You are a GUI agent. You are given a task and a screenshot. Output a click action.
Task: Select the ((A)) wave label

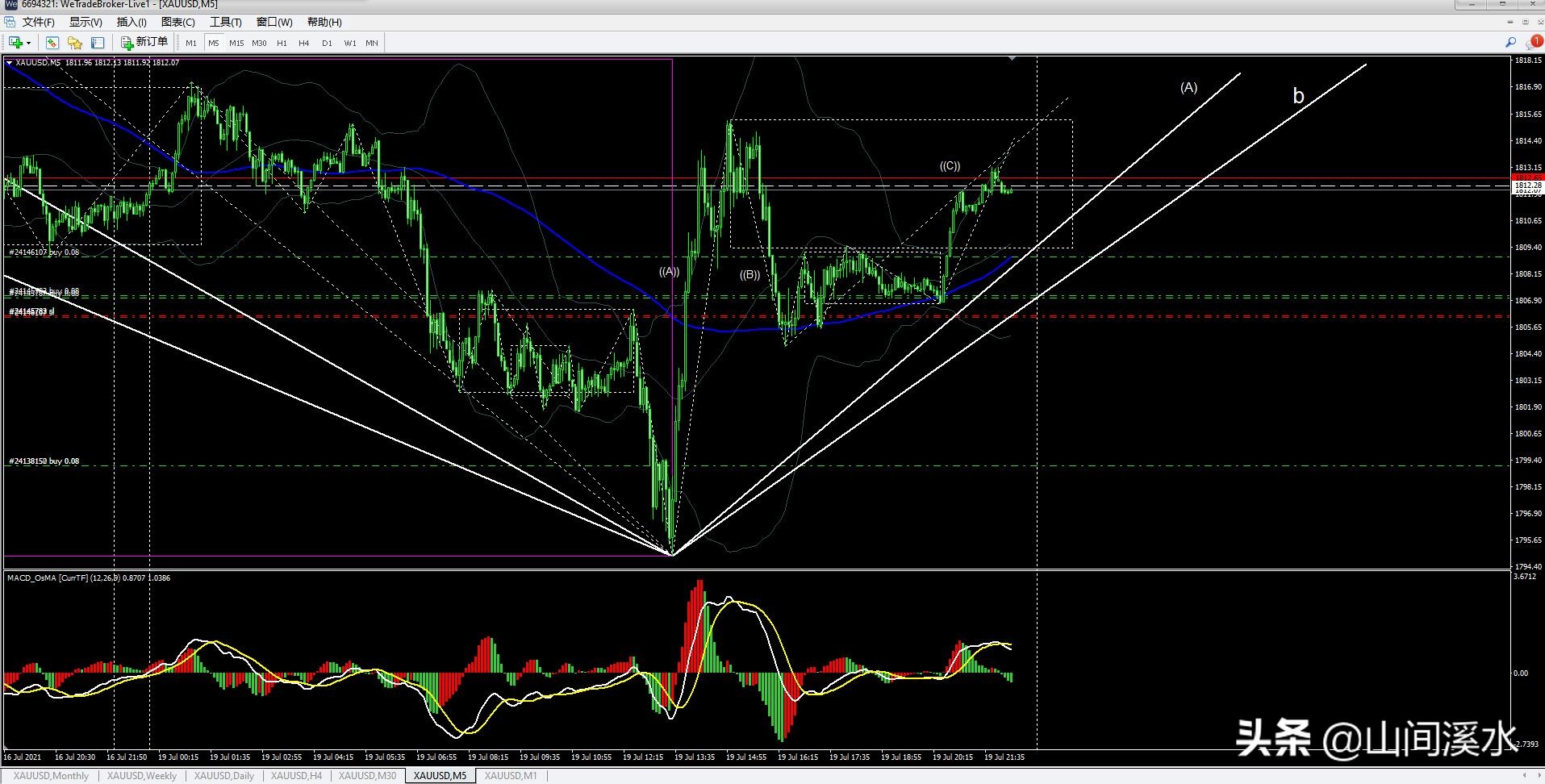point(669,272)
